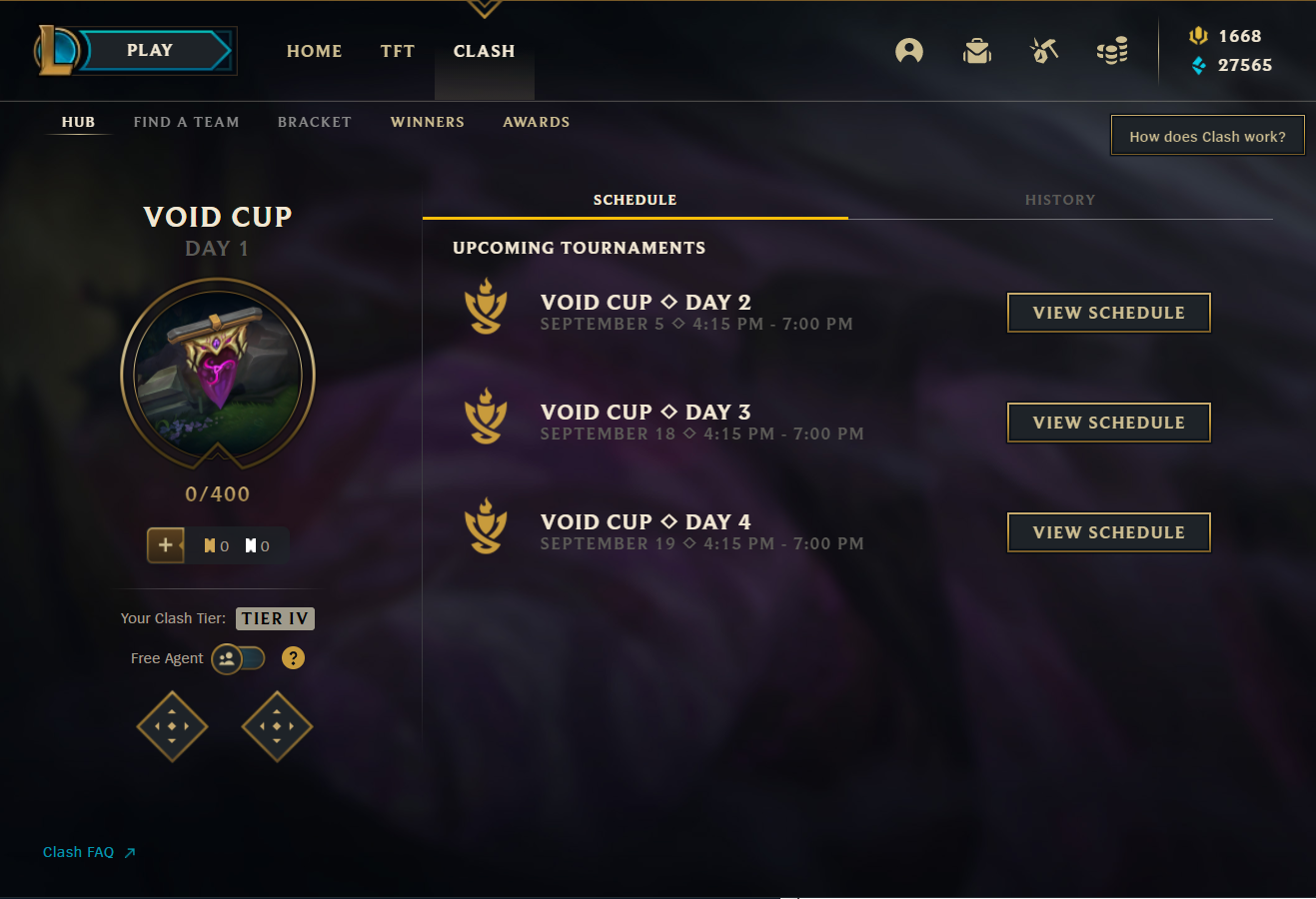
Task: View schedule for Void Cup Day 3
Action: pos(1108,423)
